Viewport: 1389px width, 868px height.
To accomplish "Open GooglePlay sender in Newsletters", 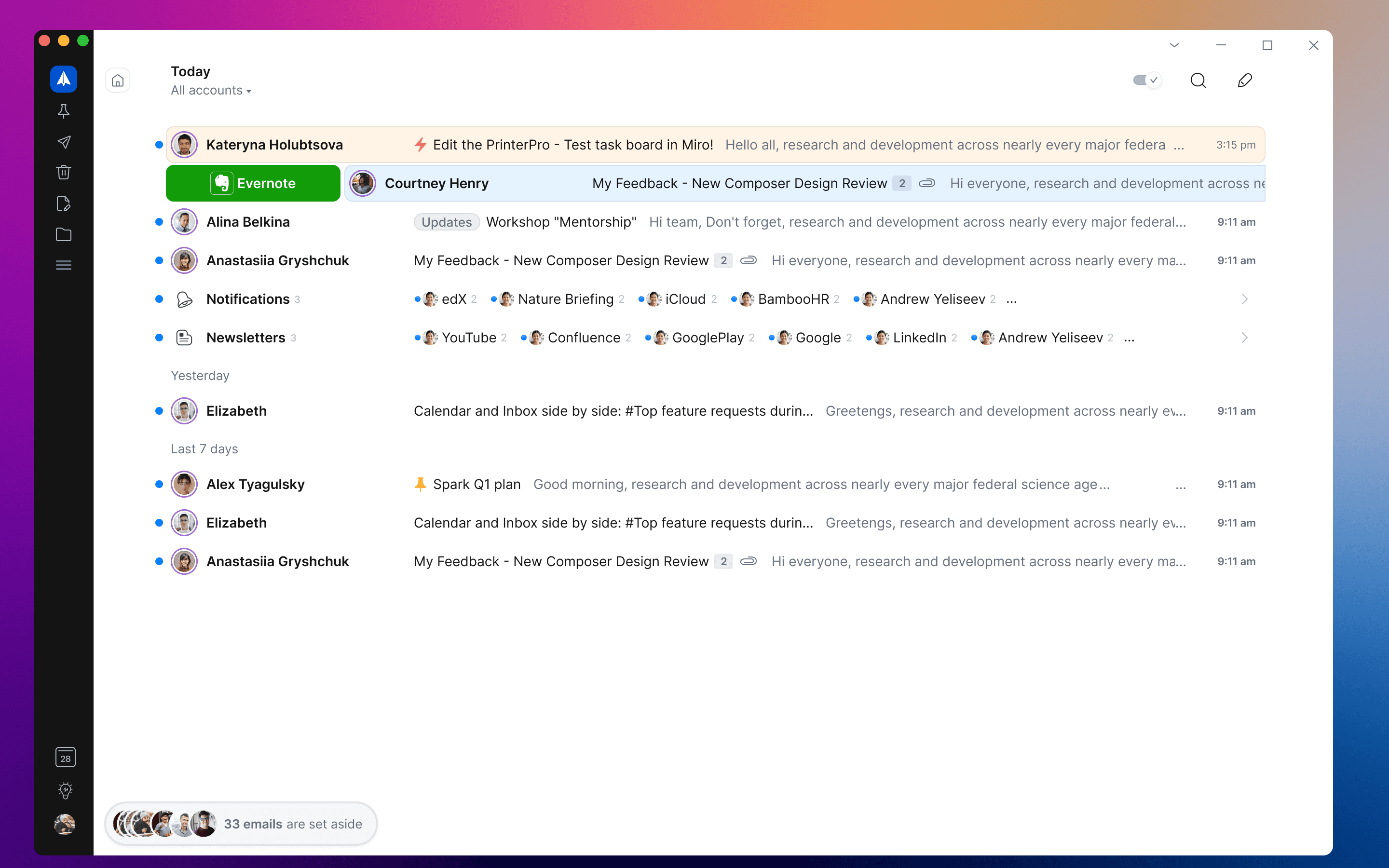I will tap(700, 338).
